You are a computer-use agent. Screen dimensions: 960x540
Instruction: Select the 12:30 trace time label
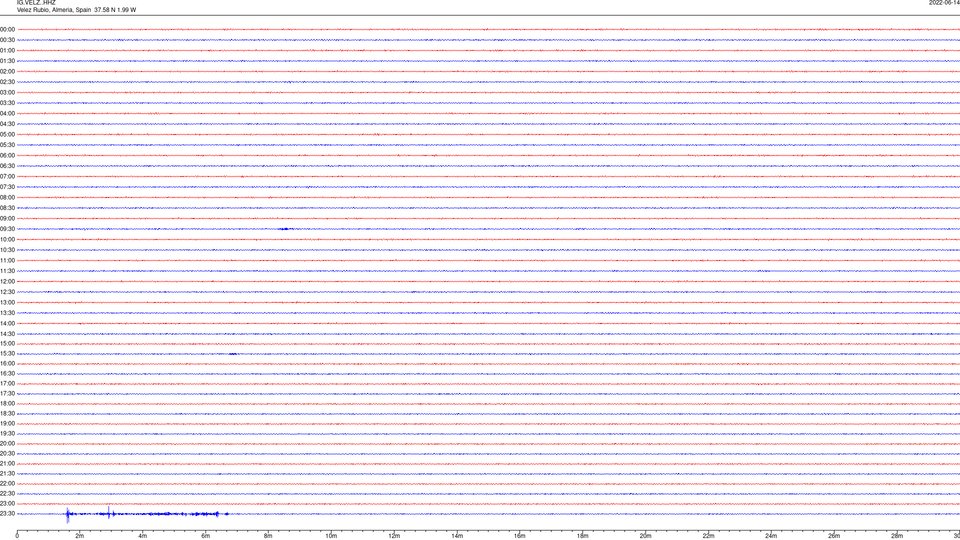(7, 292)
